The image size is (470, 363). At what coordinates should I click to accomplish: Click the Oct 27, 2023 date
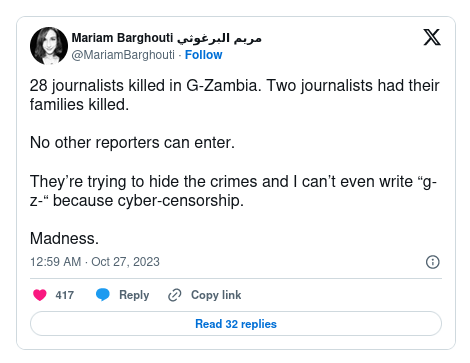[x=125, y=262]
